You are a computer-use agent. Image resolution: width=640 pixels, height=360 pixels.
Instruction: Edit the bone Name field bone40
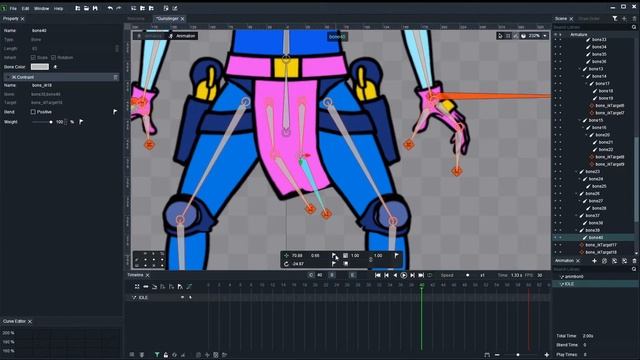(39, 31)
